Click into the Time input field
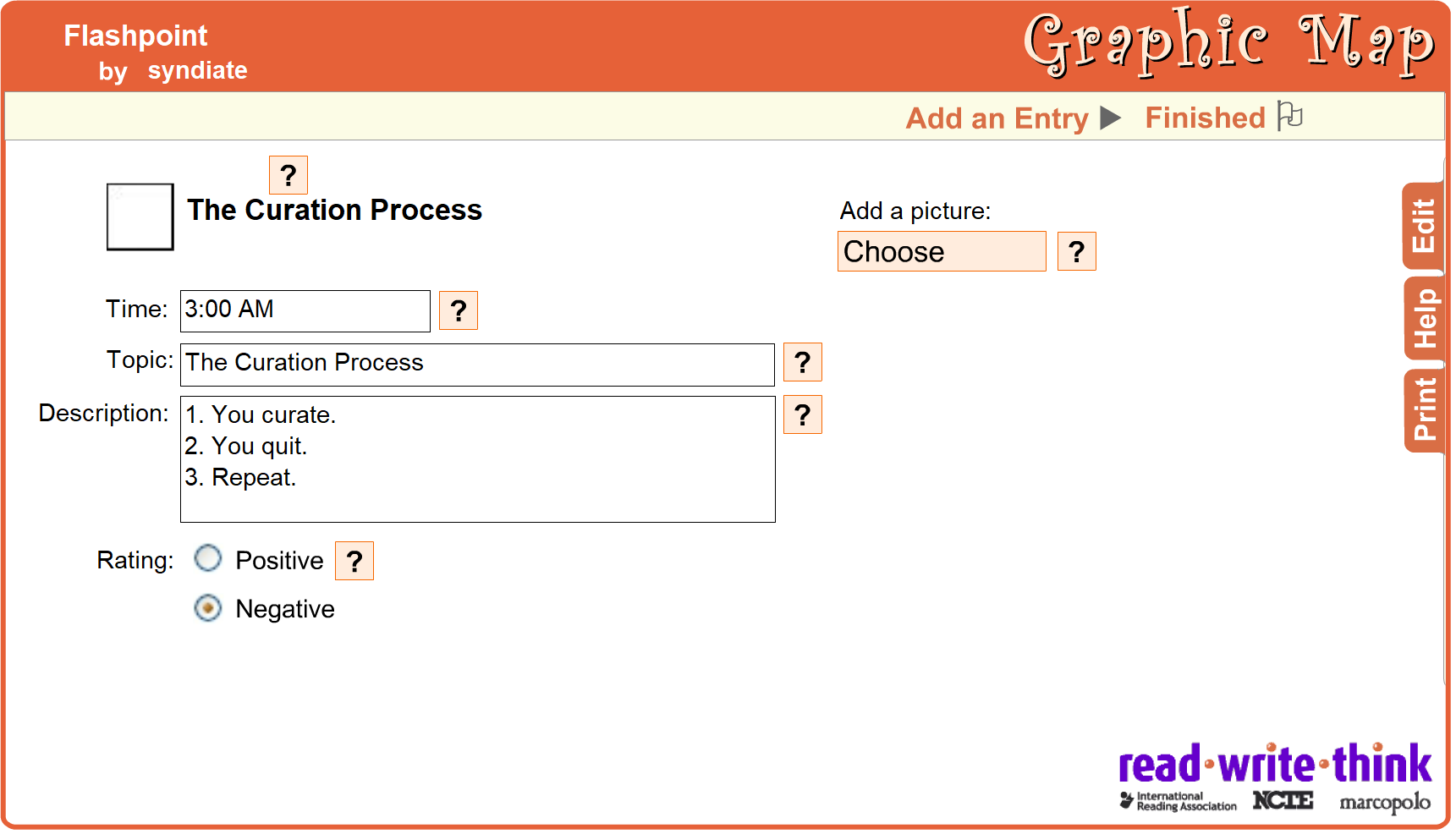This screenshot has height=834, width=1456. coord(305,310)
